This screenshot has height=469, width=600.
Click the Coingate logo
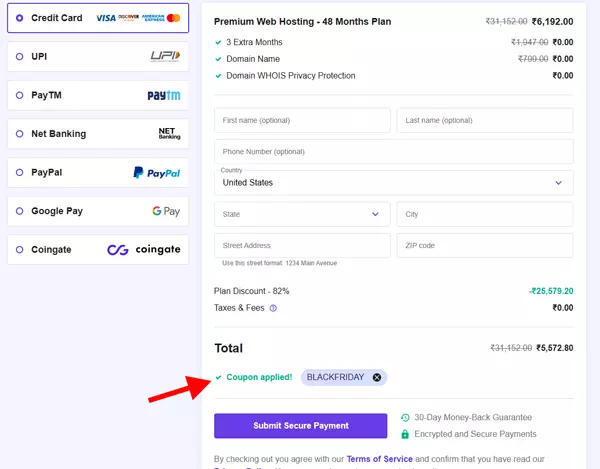click(144, 250)
